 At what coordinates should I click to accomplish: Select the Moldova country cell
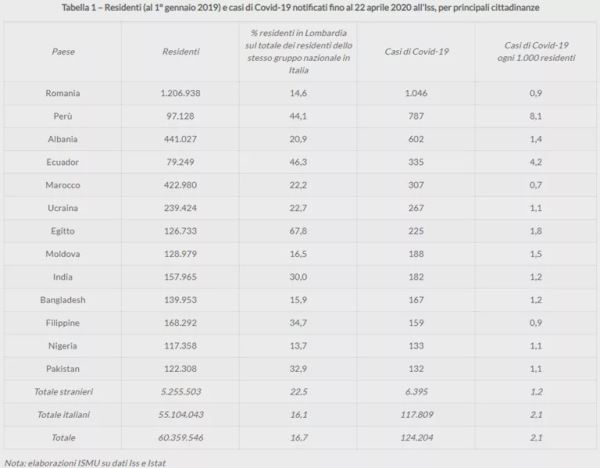(x=63, y=254)
